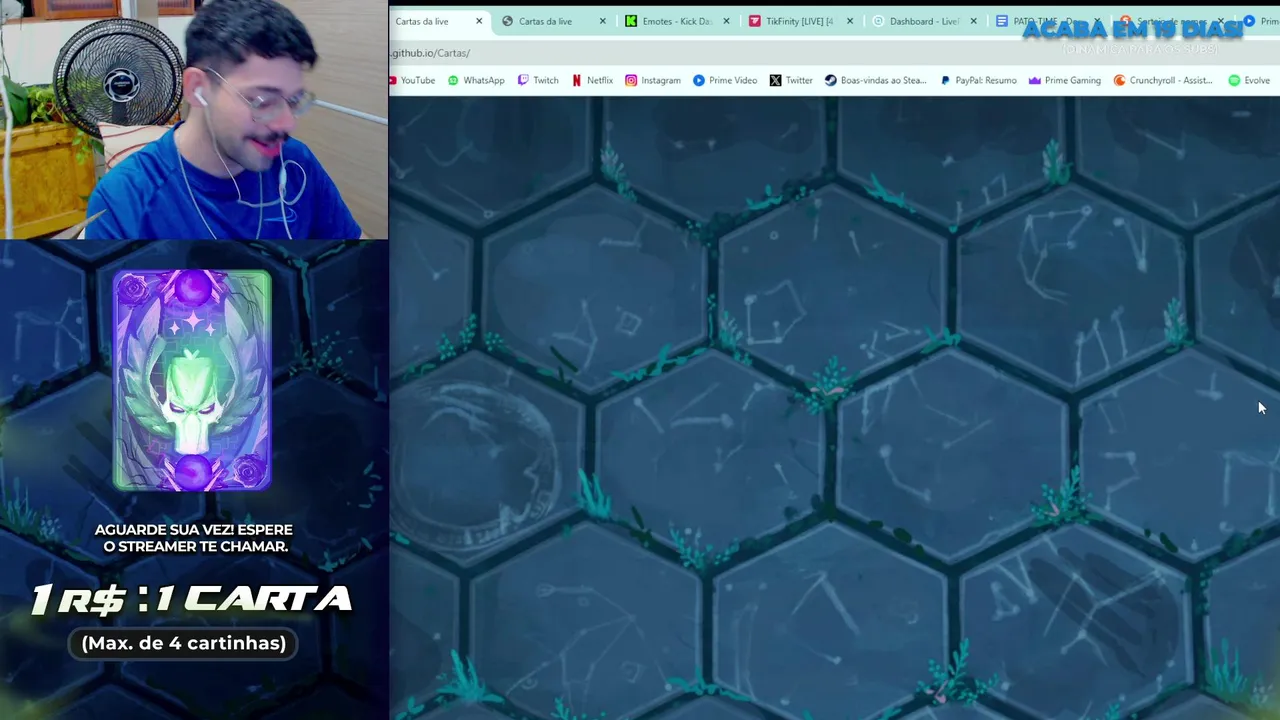The image size is (1280, 720).
Task: Close the active Cartas da live tab
Action: click(479, 21)
